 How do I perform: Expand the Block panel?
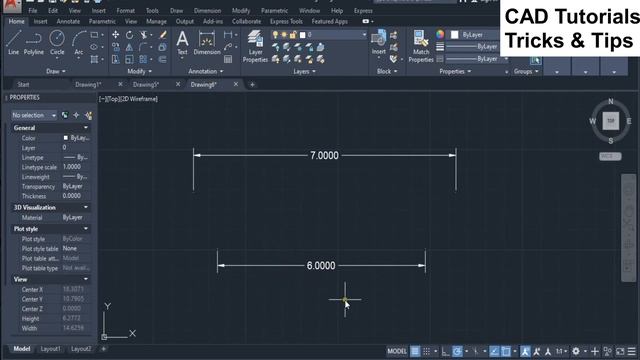pyautogui.click(x=387, y=71)
